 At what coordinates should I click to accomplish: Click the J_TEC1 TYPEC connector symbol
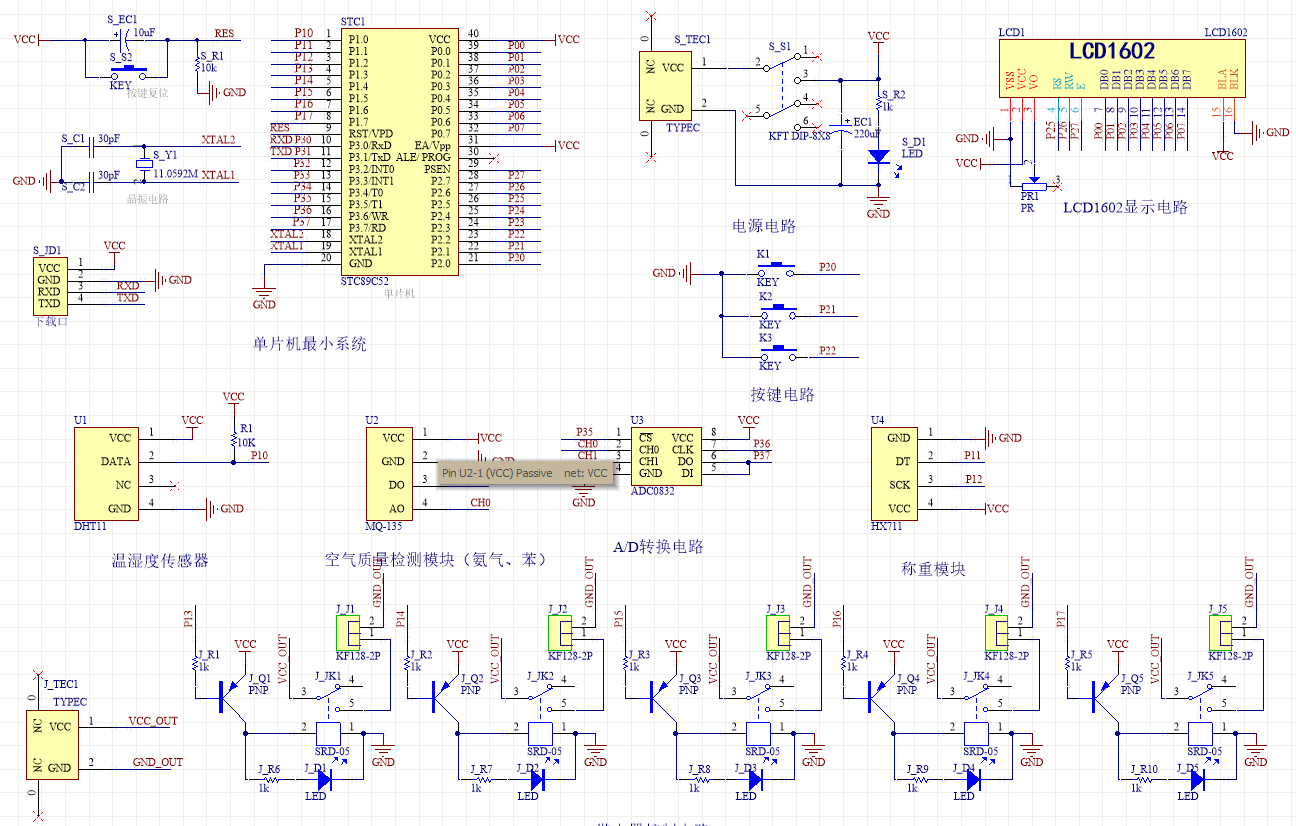pos(53,744)
